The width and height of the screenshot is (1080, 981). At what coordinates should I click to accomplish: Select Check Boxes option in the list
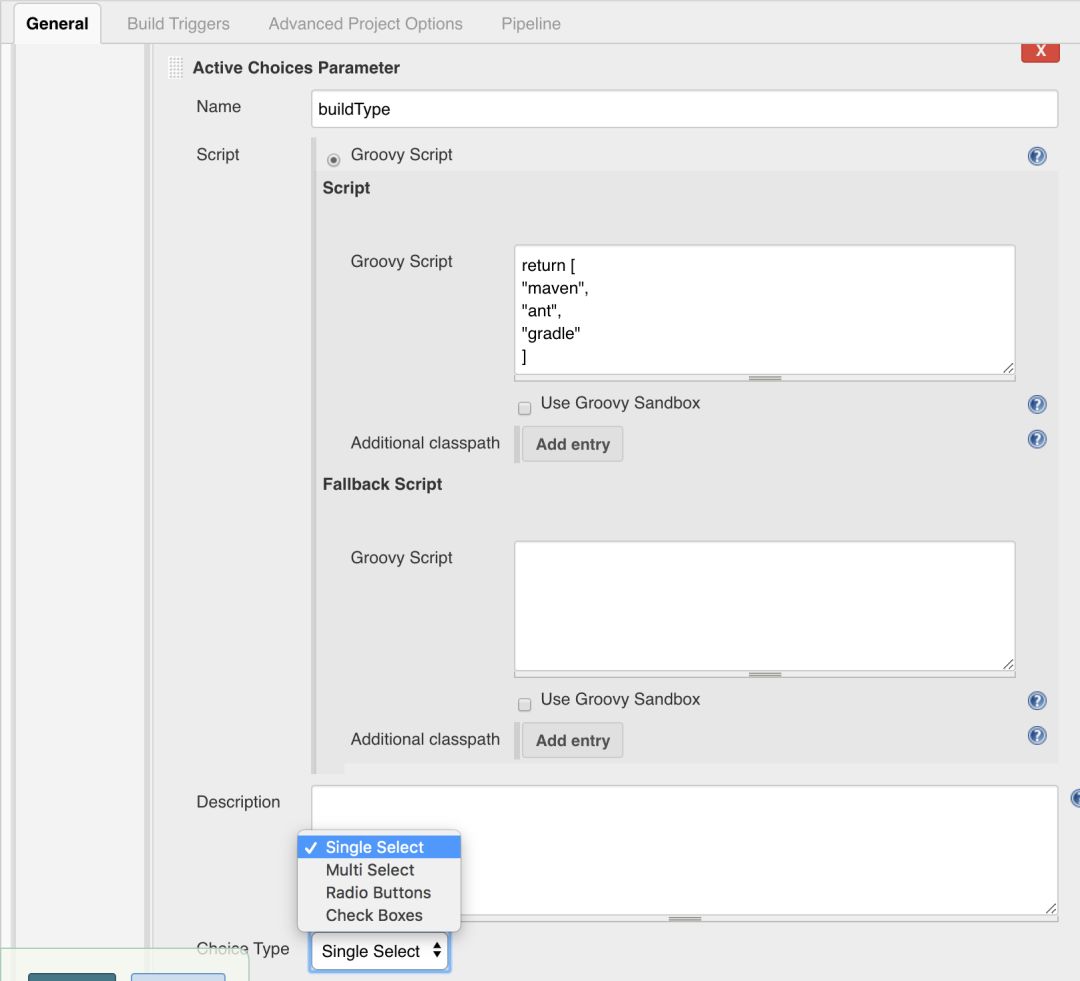pyautogui.click(x=374, y=915)
